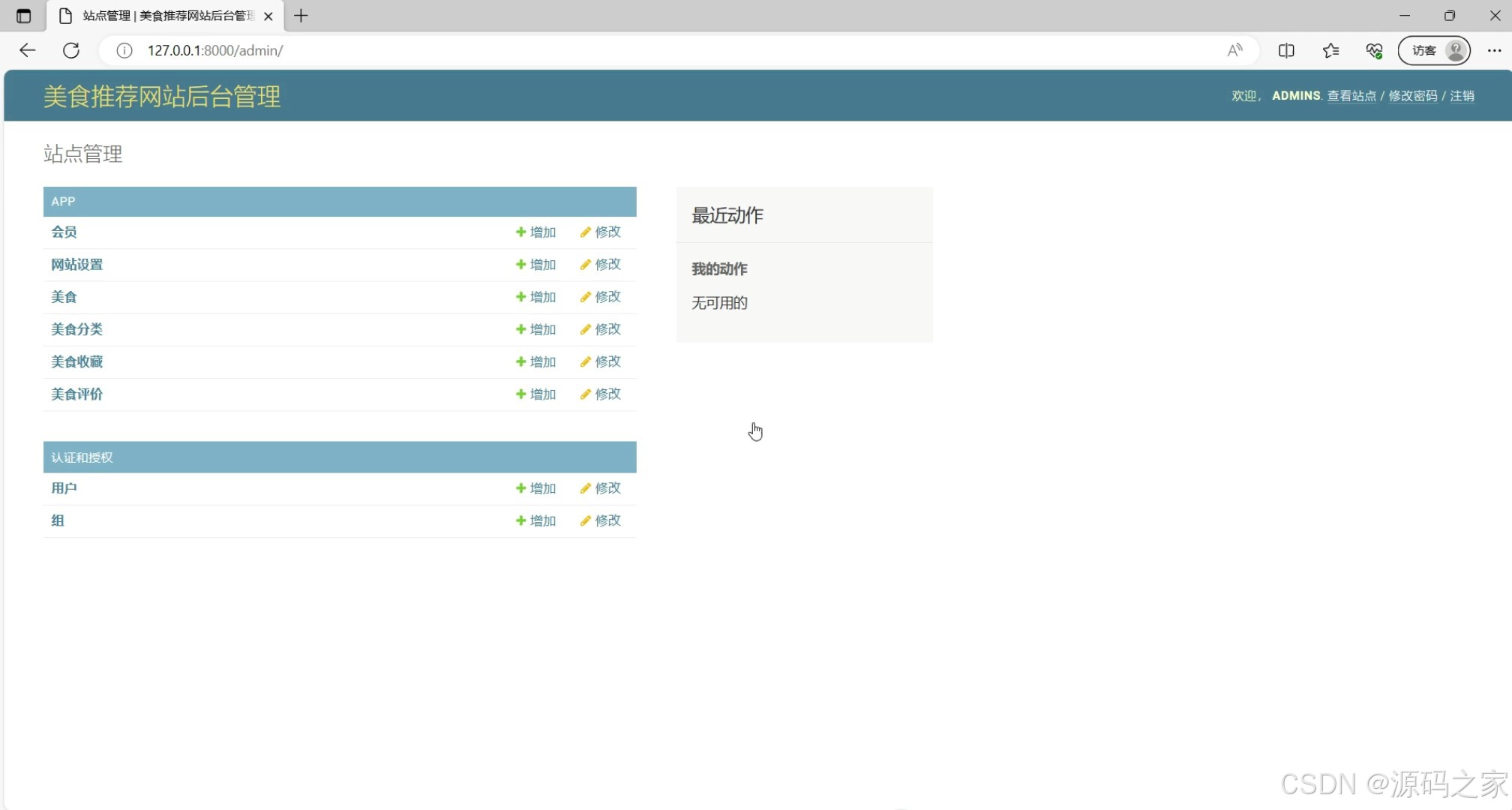Click the 修改密码 link in header

point(1412,96)
